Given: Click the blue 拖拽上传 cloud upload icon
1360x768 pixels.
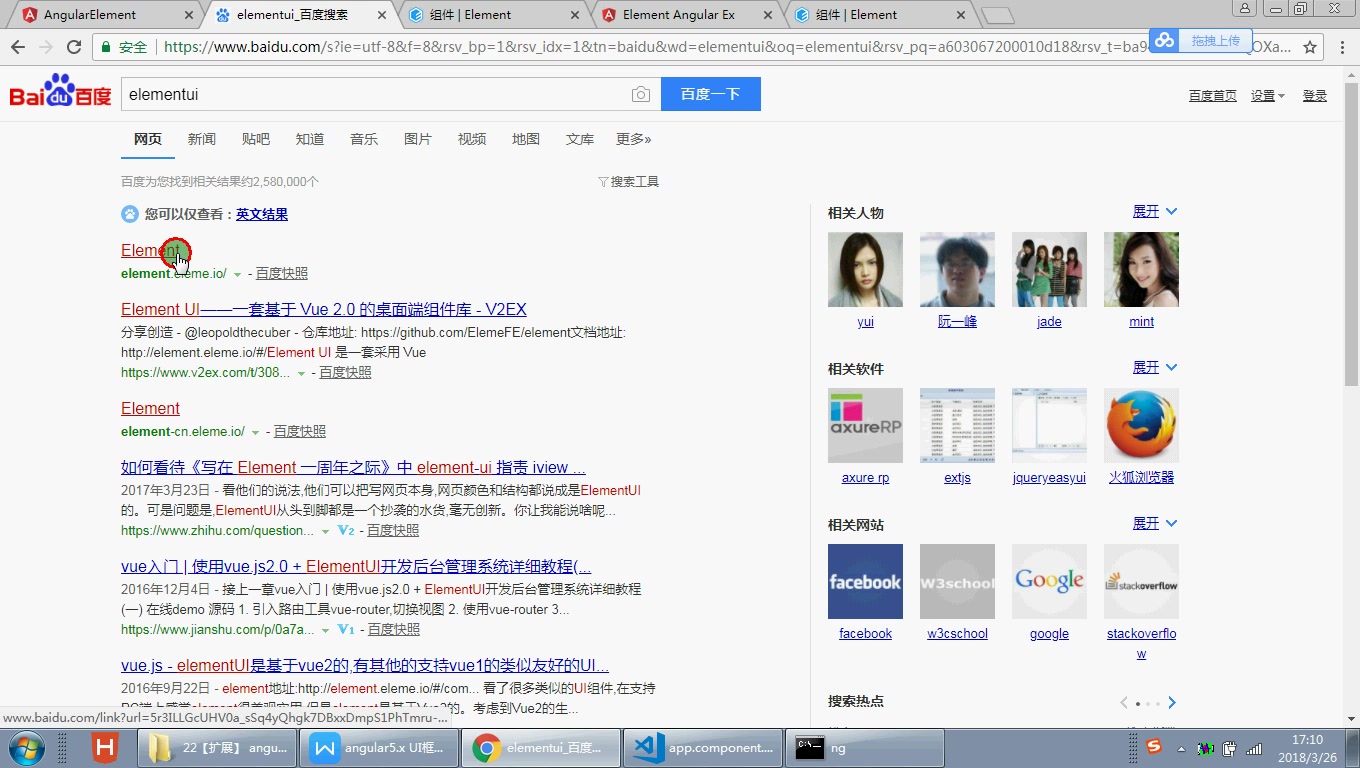Looking at the screenshot, I should (1163, 41).
